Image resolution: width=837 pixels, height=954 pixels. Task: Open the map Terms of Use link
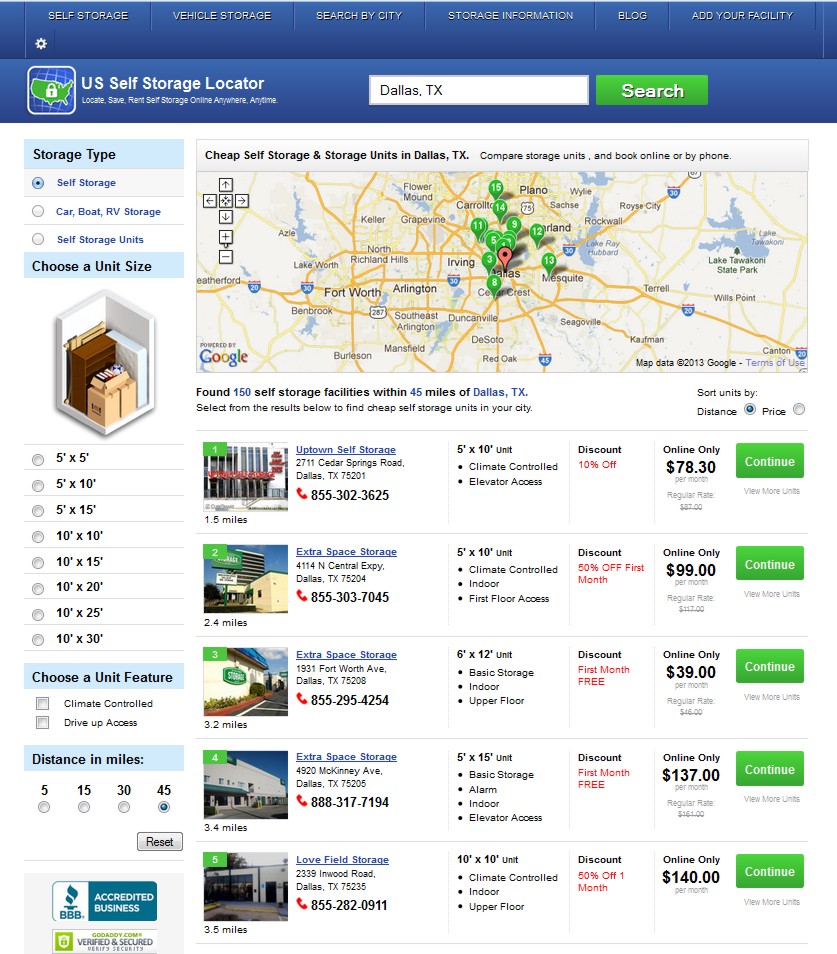[x=775, y=363]
